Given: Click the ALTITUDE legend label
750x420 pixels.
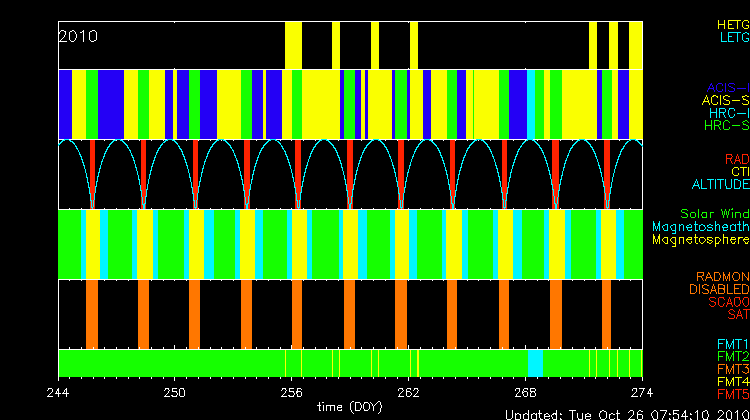Looking at the screenshot, I should pyautogui.click(x=720, y=185).
